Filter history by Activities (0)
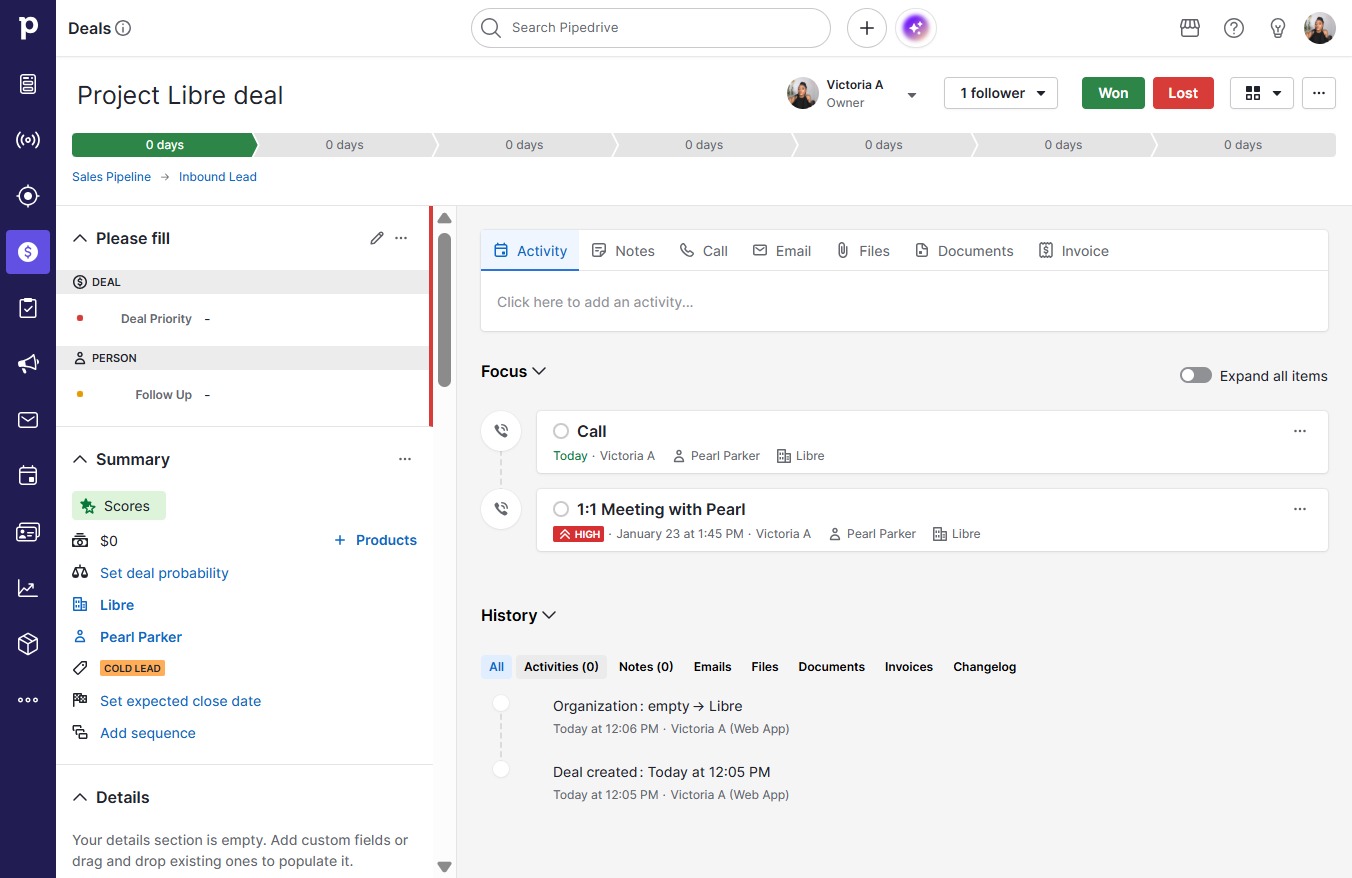The height and width of the screenshot is (878, 1352). click(x=561, y=667)
